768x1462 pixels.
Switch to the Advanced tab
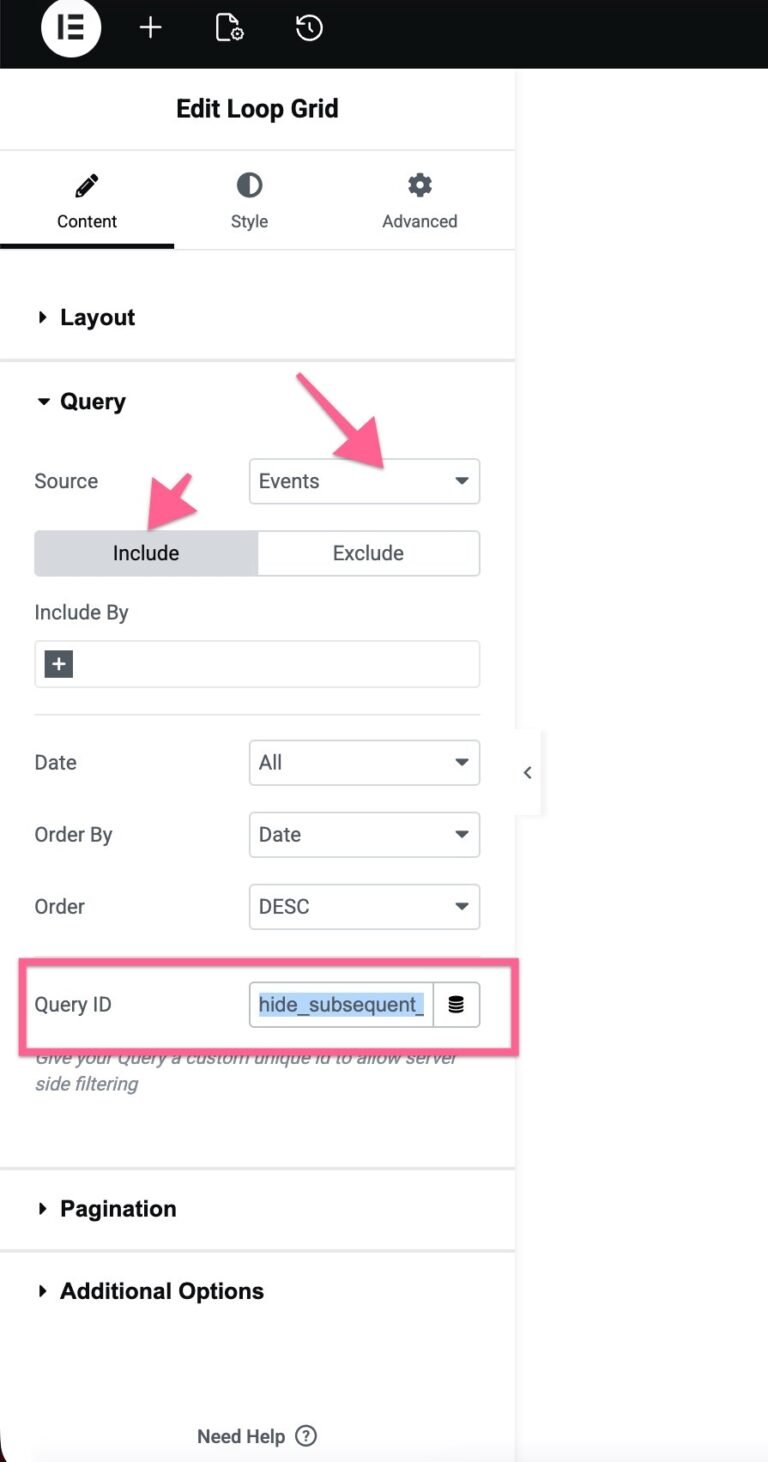pyautogui.click(x=419, y=200)
